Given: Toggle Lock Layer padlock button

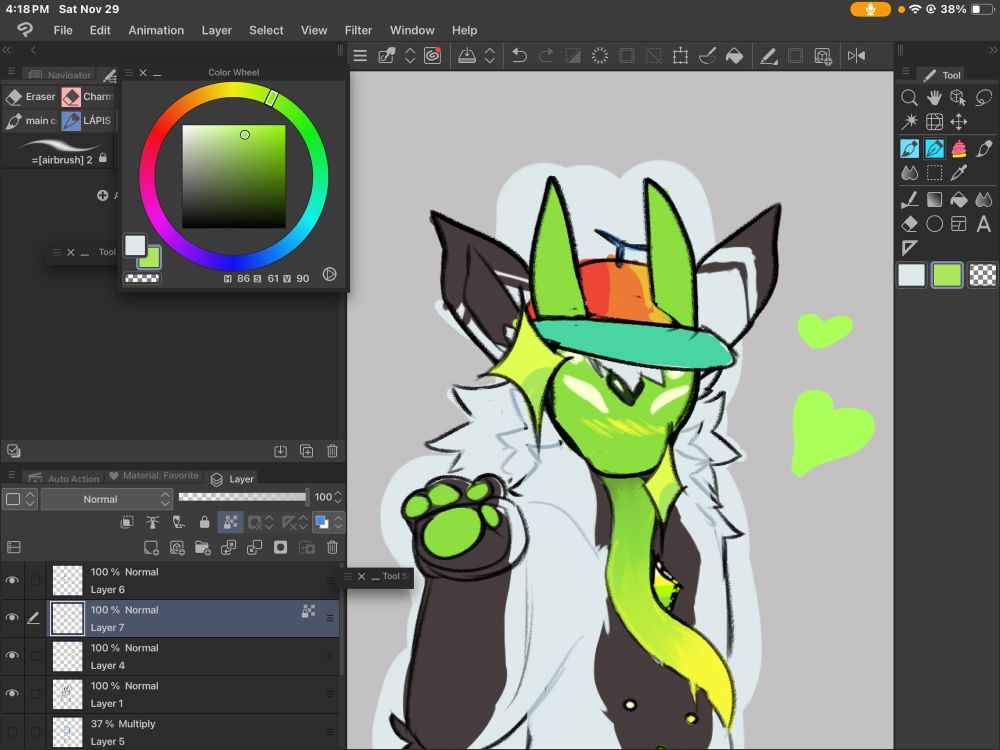Looking at the screenshot, I should point(204,523).
